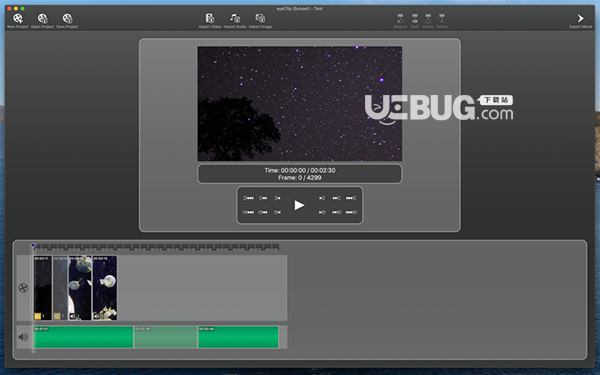Click the New Project toolbar icon
Image resolution: width=600 pixels, height=375 pixels.
(18, 19)
